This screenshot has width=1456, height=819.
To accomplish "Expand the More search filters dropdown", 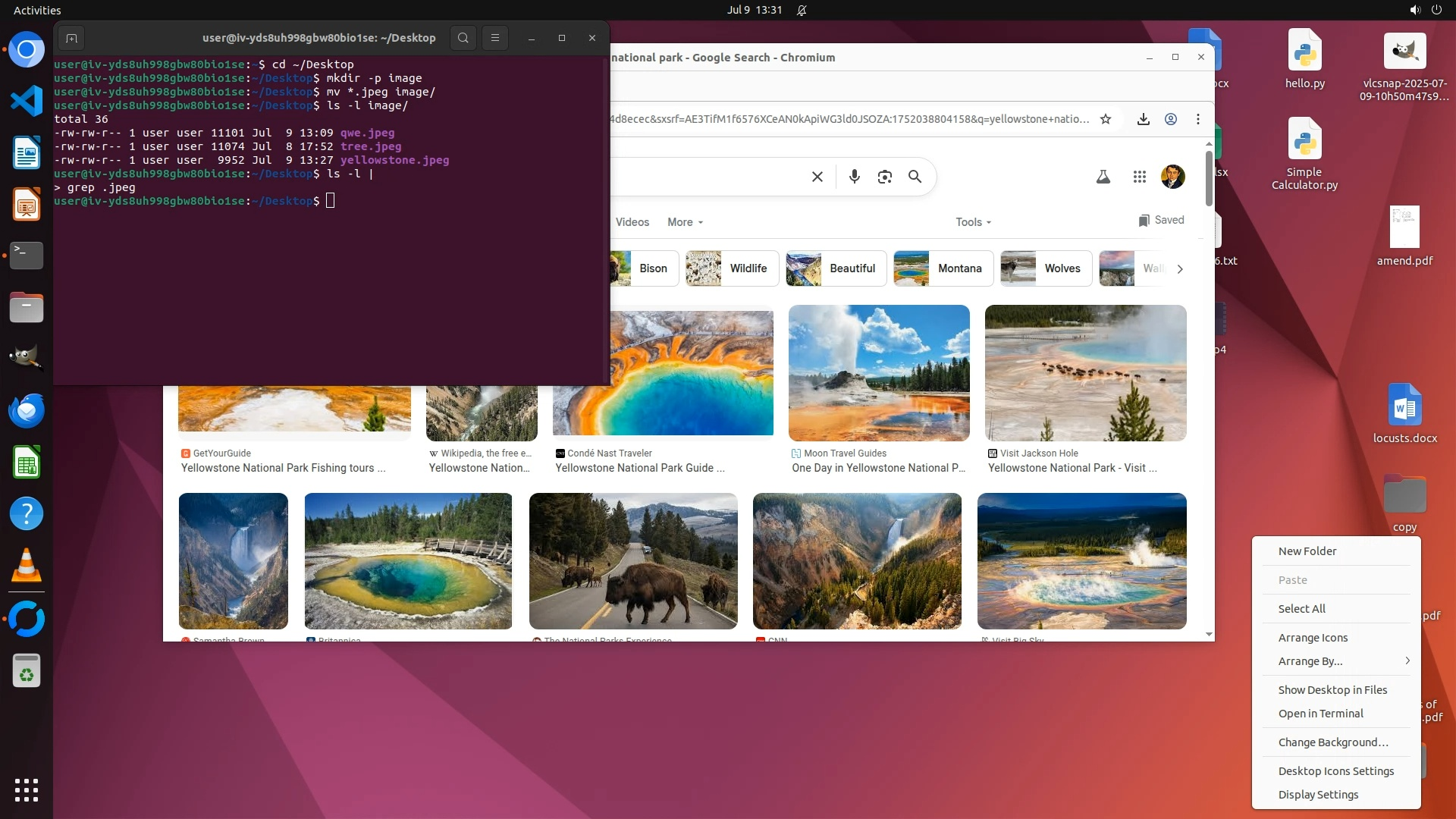I will pyautogui.click(x=685, y=222).
